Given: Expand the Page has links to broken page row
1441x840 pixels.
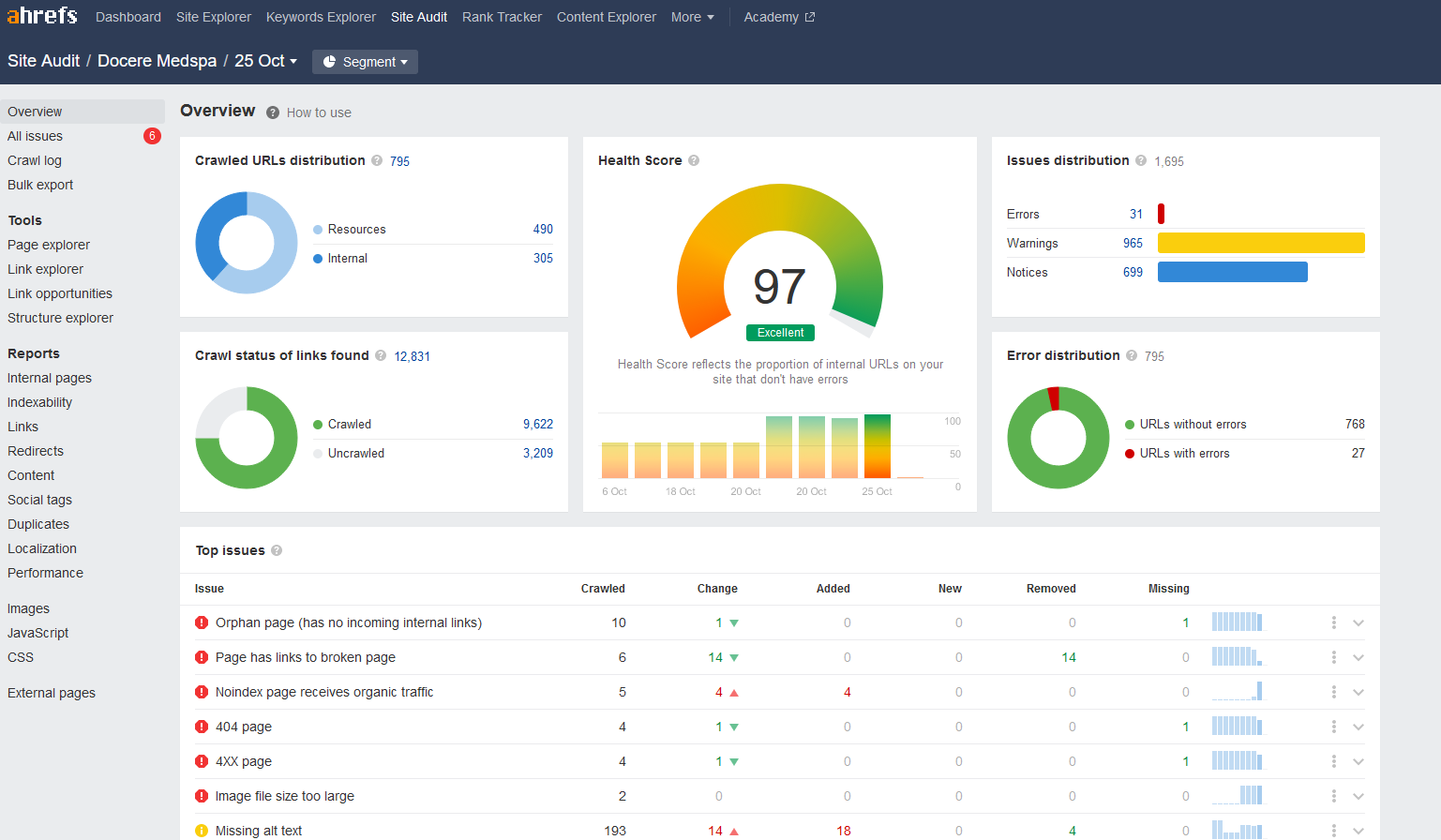Looking at the screenshot, I should (x=1358, y=657).
